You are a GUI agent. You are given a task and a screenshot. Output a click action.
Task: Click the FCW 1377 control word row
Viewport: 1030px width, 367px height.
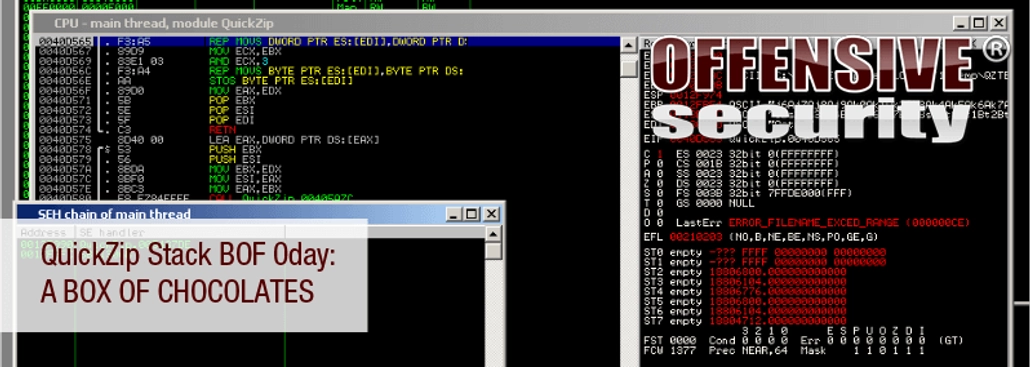[x=785, y=351]
